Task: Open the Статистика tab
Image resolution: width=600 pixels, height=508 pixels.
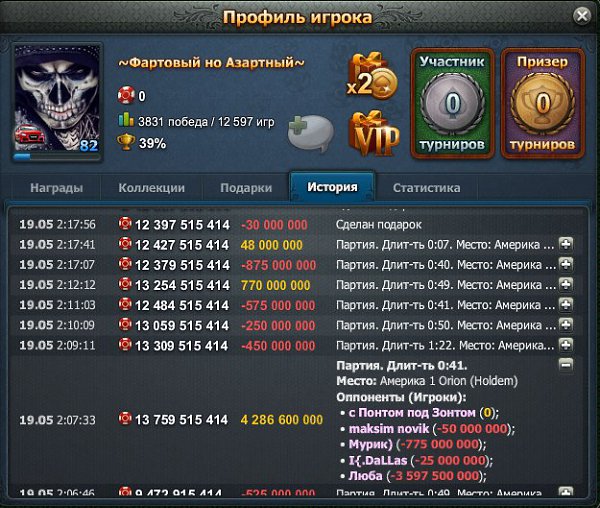Action: tap(426, 188)
